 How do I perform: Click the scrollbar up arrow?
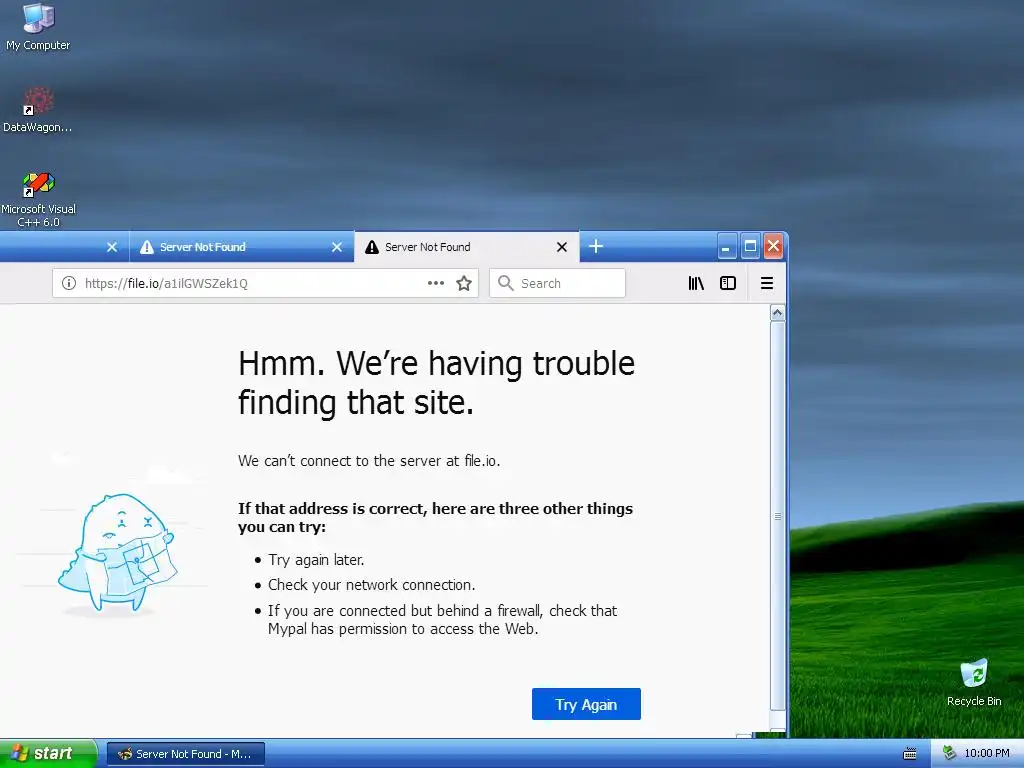pos(777,313)
